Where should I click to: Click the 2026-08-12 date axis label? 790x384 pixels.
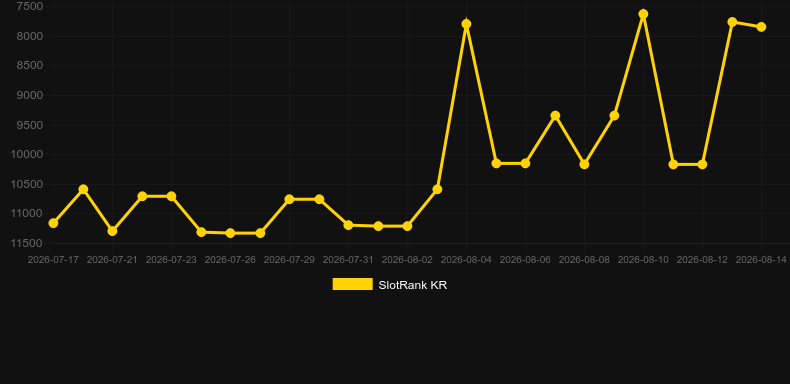tap(702, 260)
